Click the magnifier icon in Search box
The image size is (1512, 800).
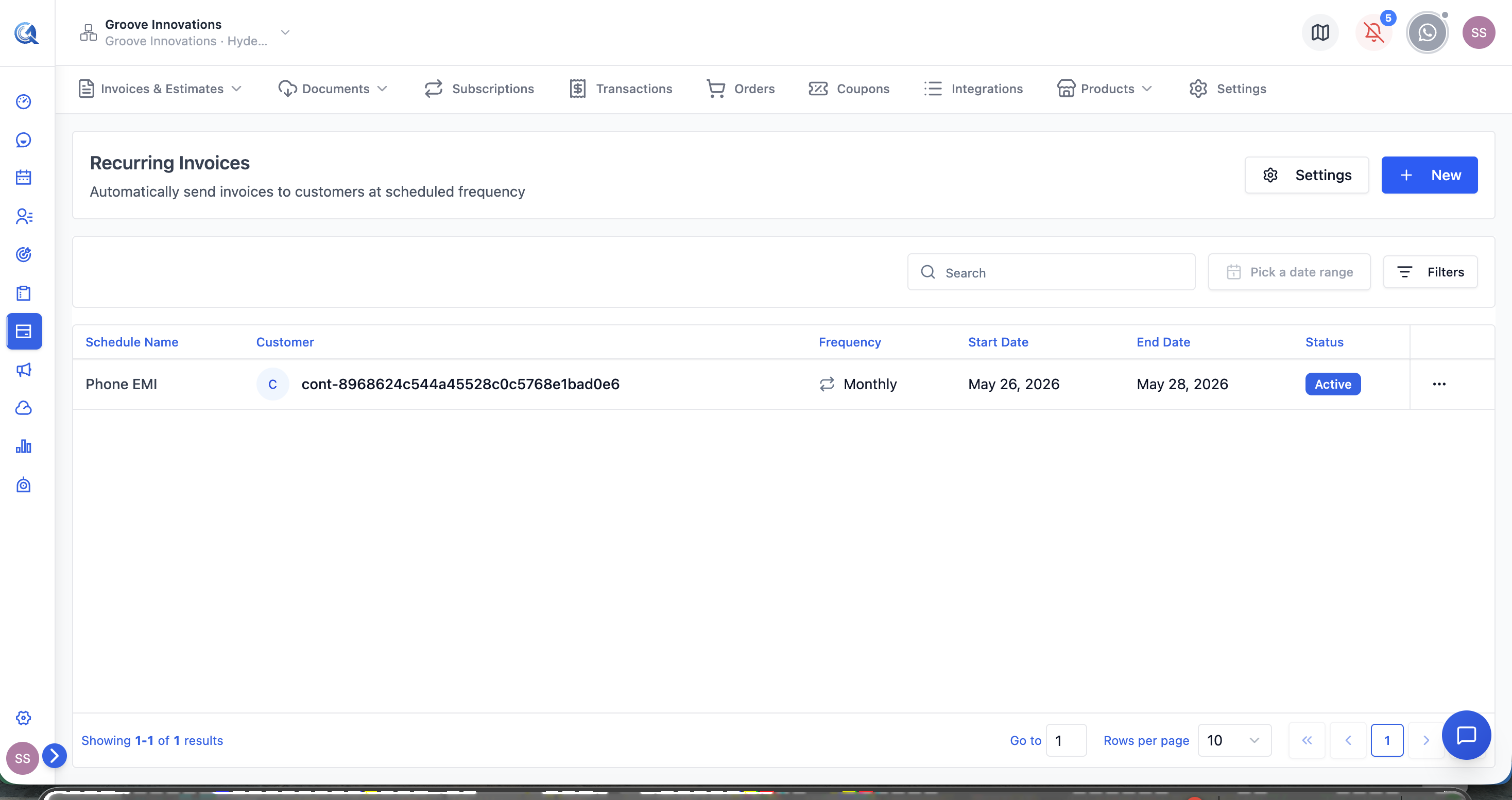928,272
